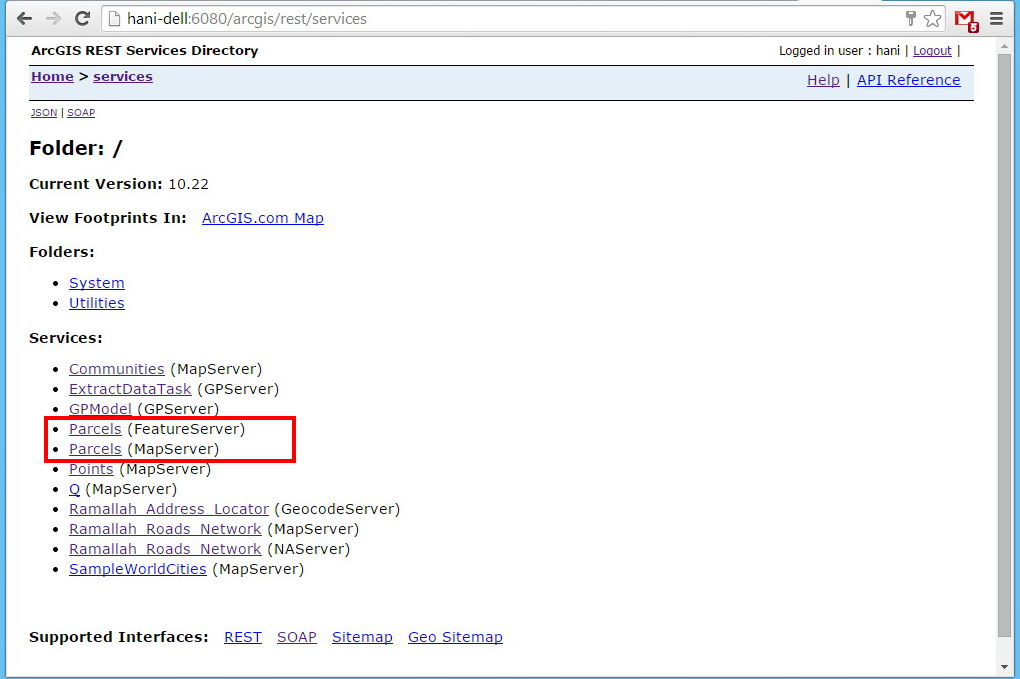Open the Help link
The height and width of the screenshot is (679, 1020).
[823, 80]
